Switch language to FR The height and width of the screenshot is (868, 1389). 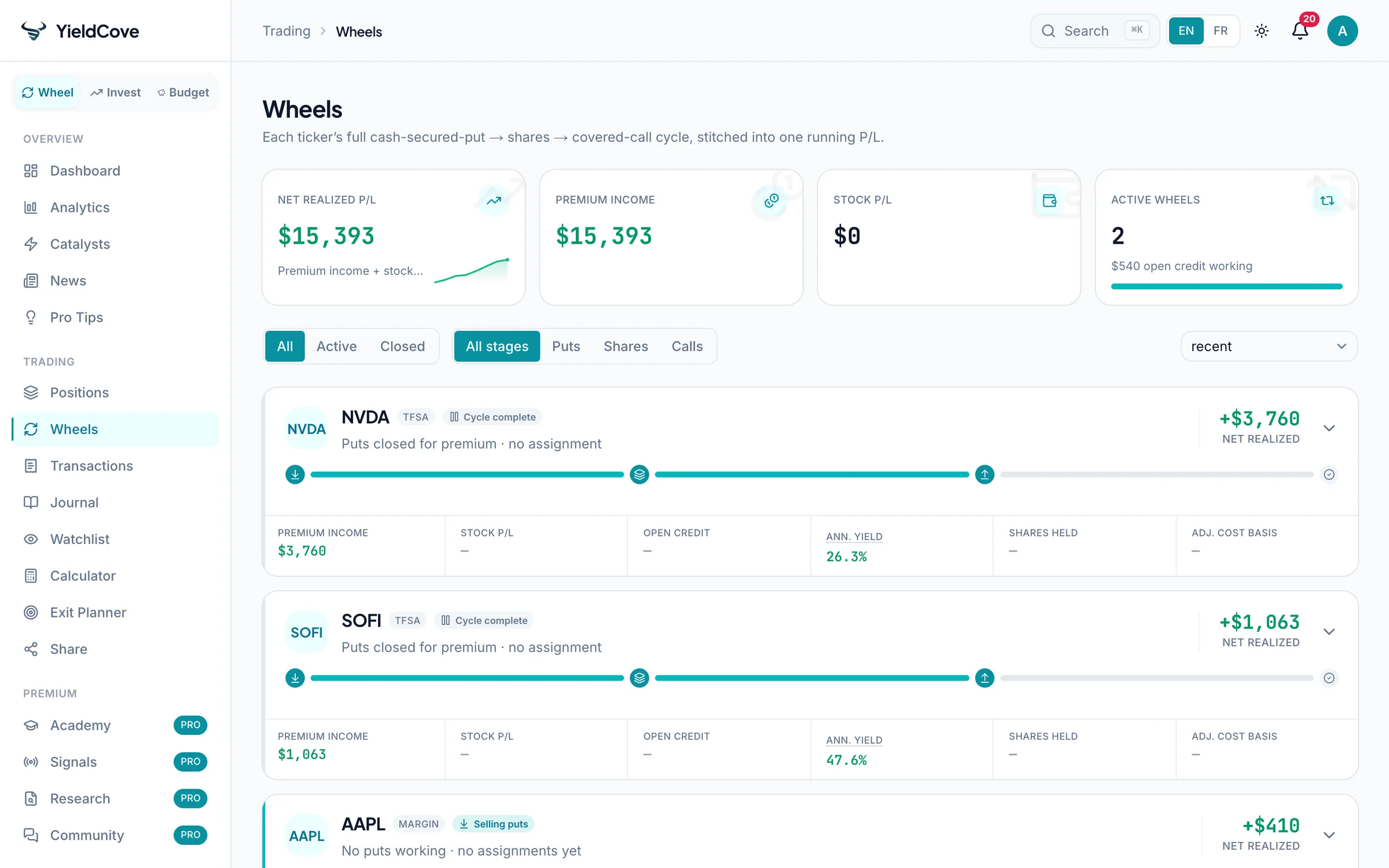1221,31
